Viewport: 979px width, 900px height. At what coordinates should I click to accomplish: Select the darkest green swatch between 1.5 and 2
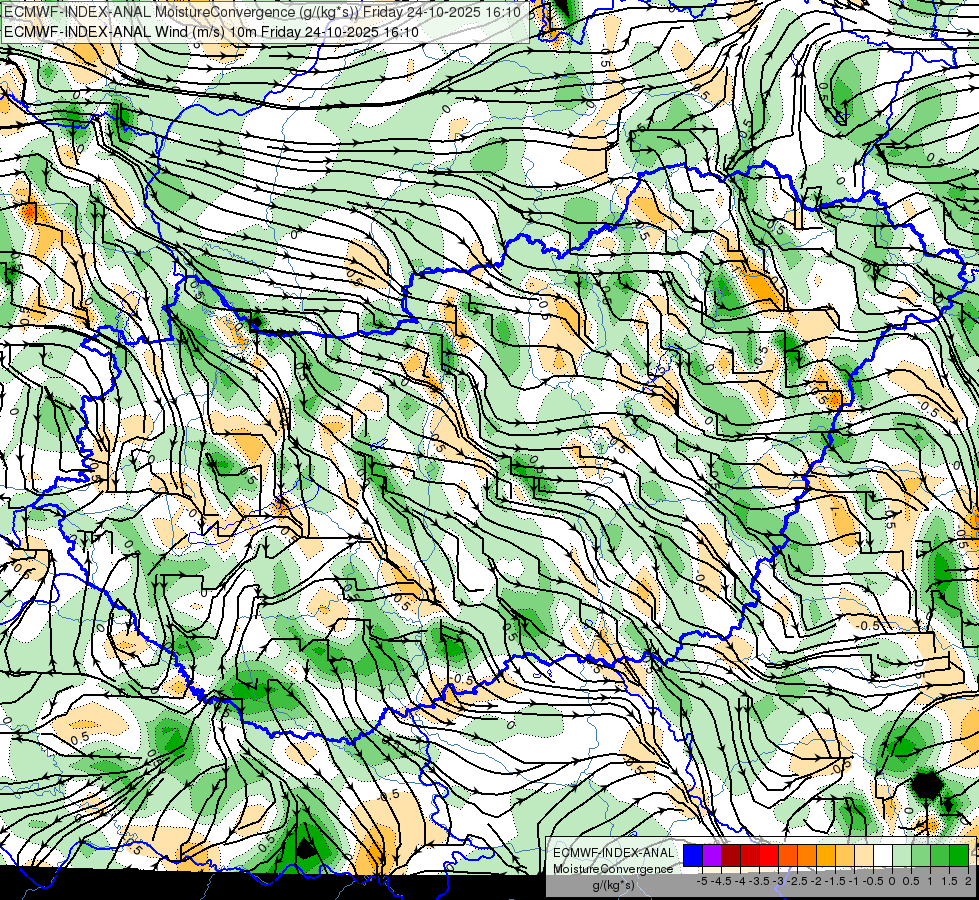pyautogui.click(x=959, y=856)
